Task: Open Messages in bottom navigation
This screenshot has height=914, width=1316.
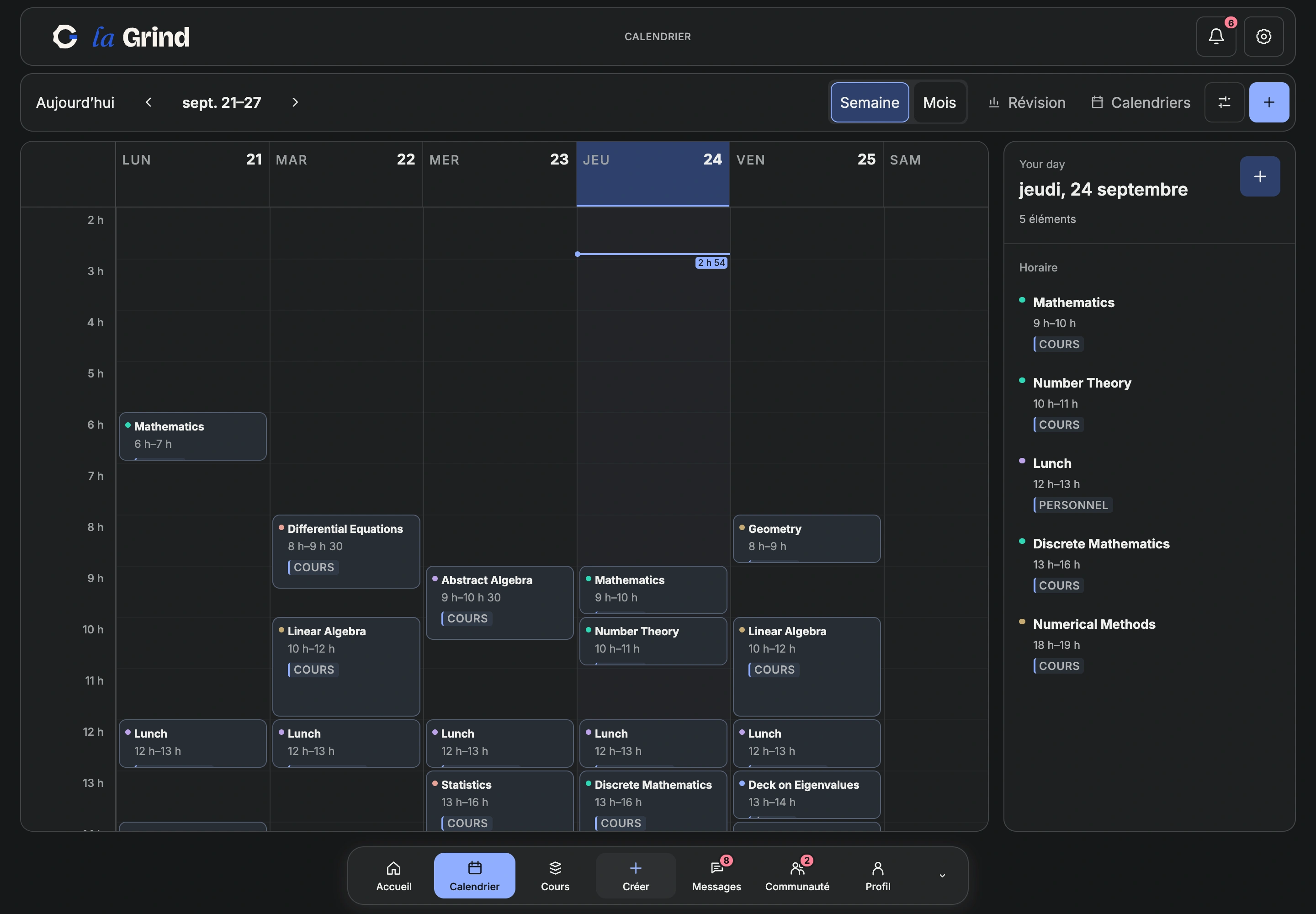Action: click(x=716, y=876)
